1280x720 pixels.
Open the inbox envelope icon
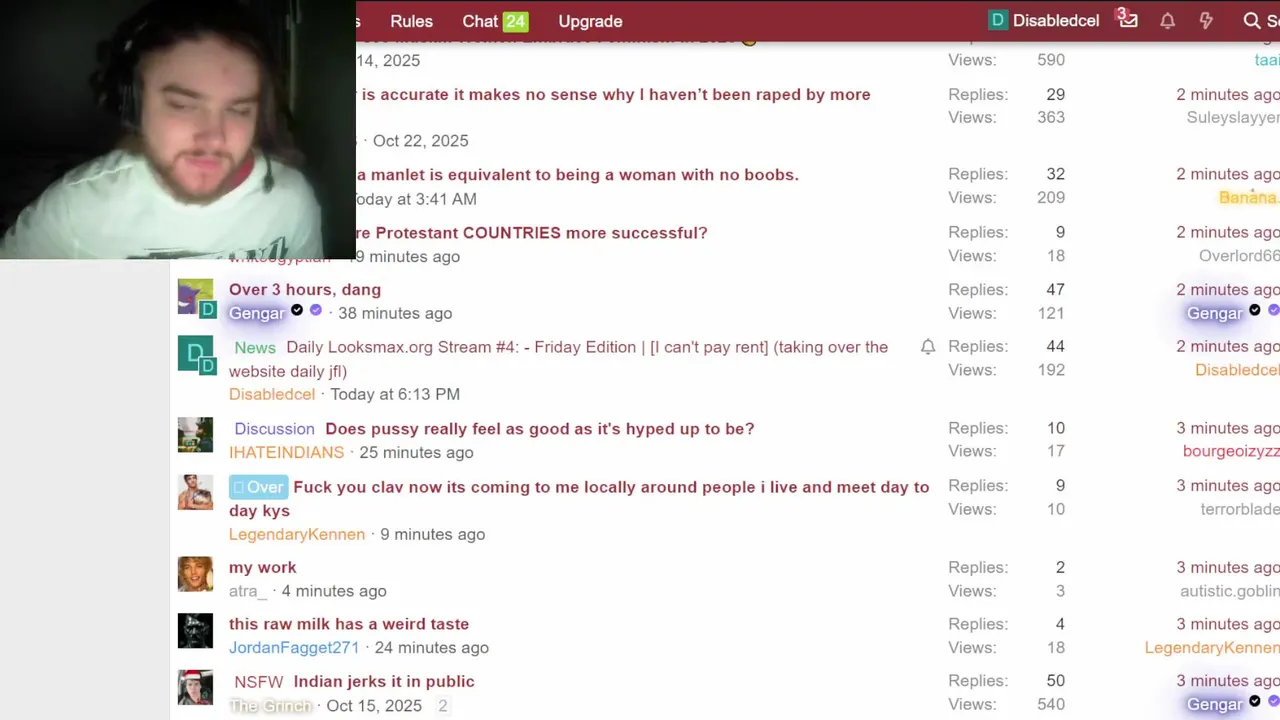coord(1128,20)
